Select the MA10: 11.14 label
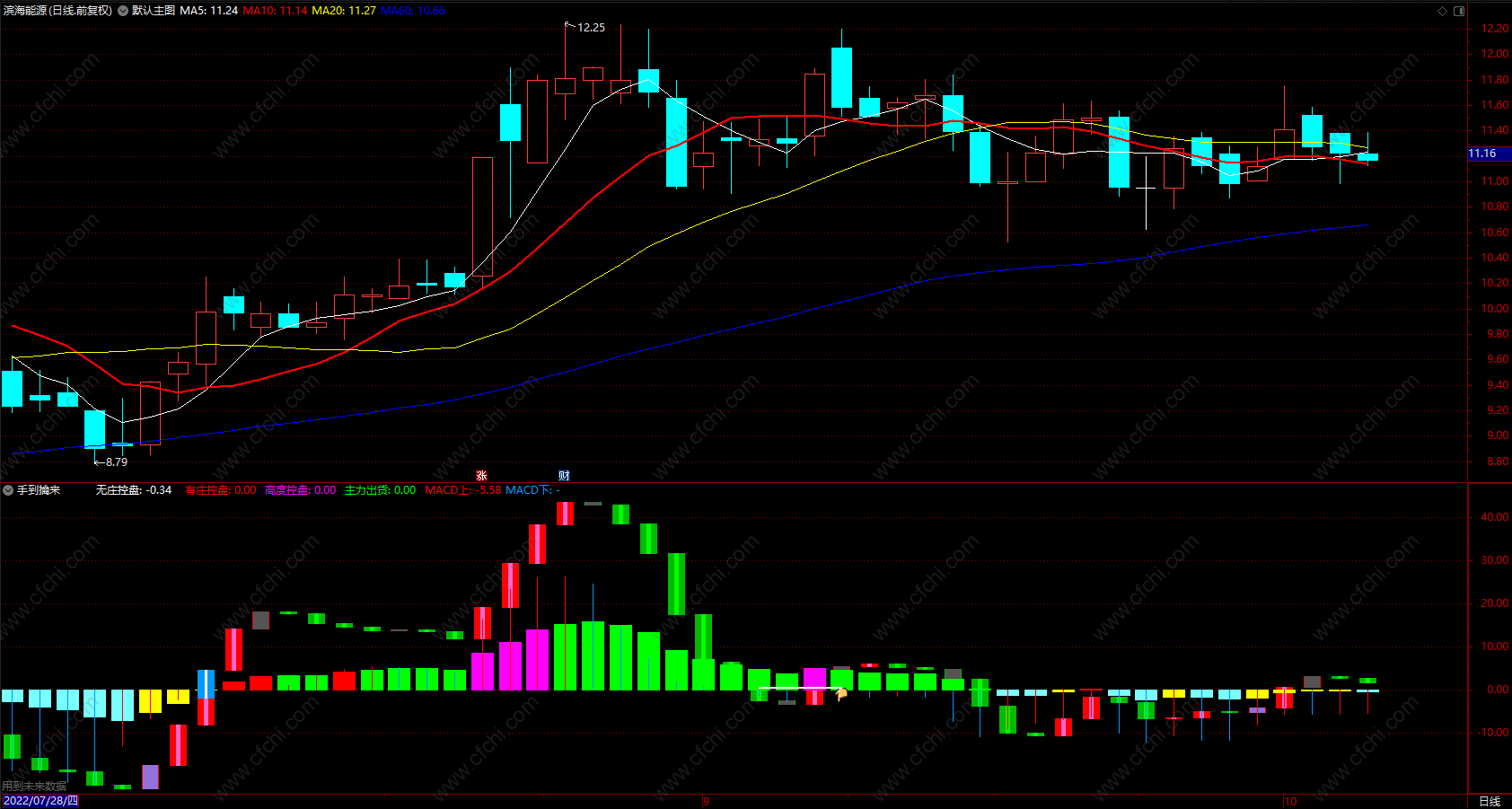The height and width of the screenshot is (809, 1512). pos(275,11)
